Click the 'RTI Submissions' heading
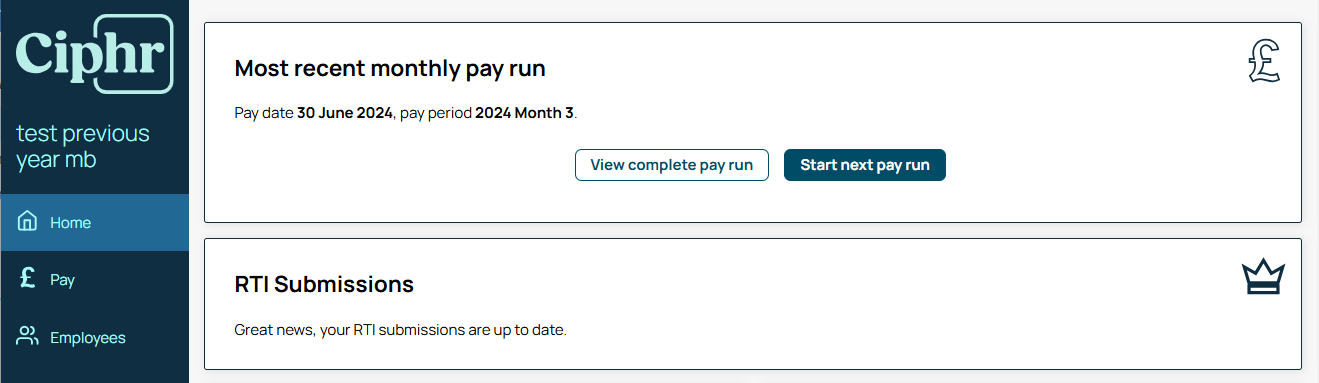 (x=324, y=284)
